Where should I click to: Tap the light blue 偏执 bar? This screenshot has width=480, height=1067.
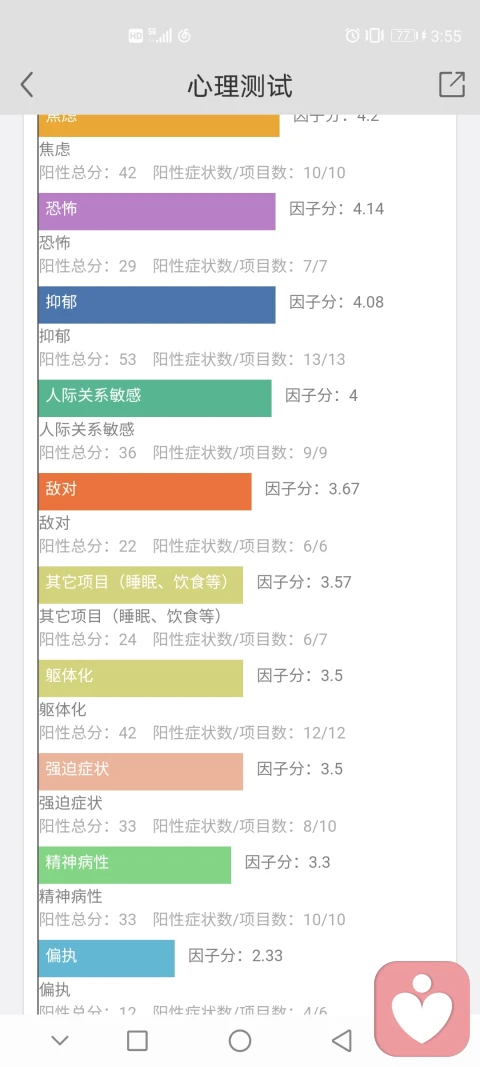click(x=107, y=958)
